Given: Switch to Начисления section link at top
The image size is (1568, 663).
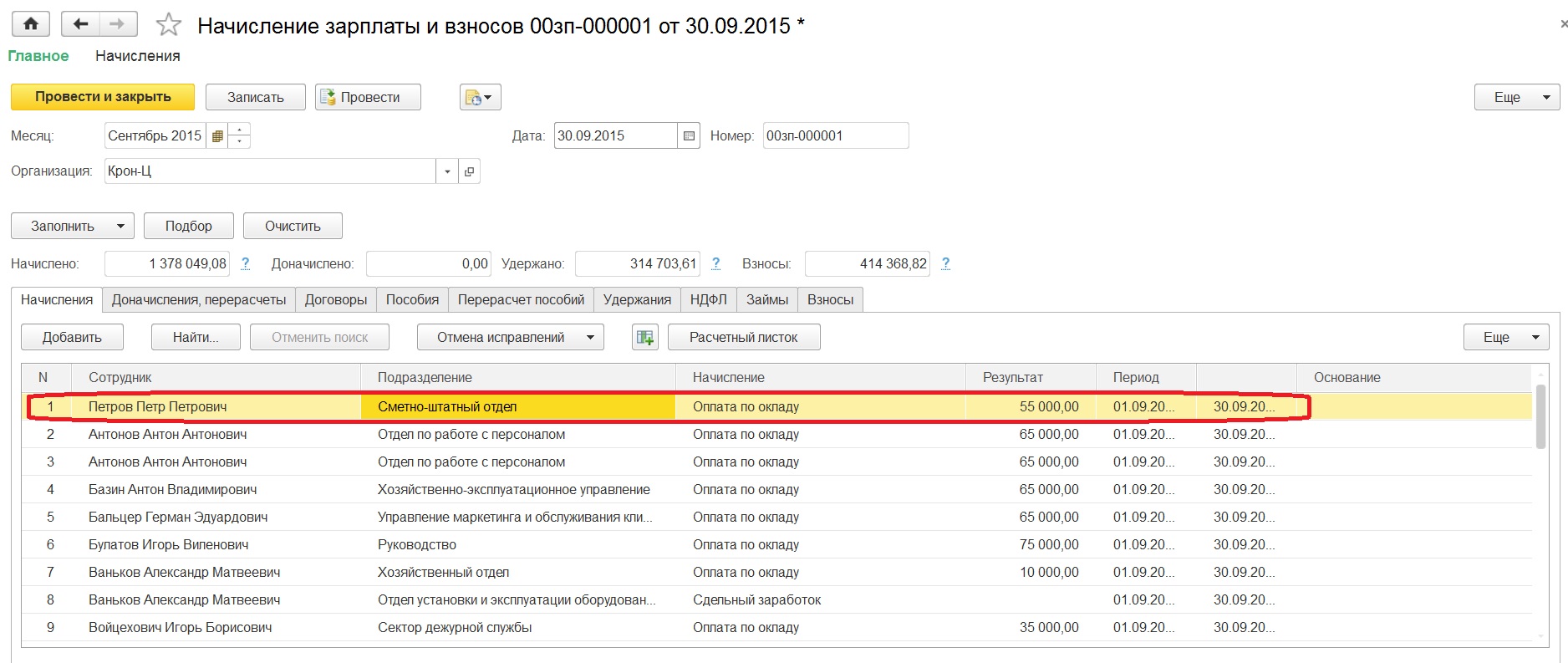Looking at the screenshot, I should pyautogui.click(x=138, y=56).
